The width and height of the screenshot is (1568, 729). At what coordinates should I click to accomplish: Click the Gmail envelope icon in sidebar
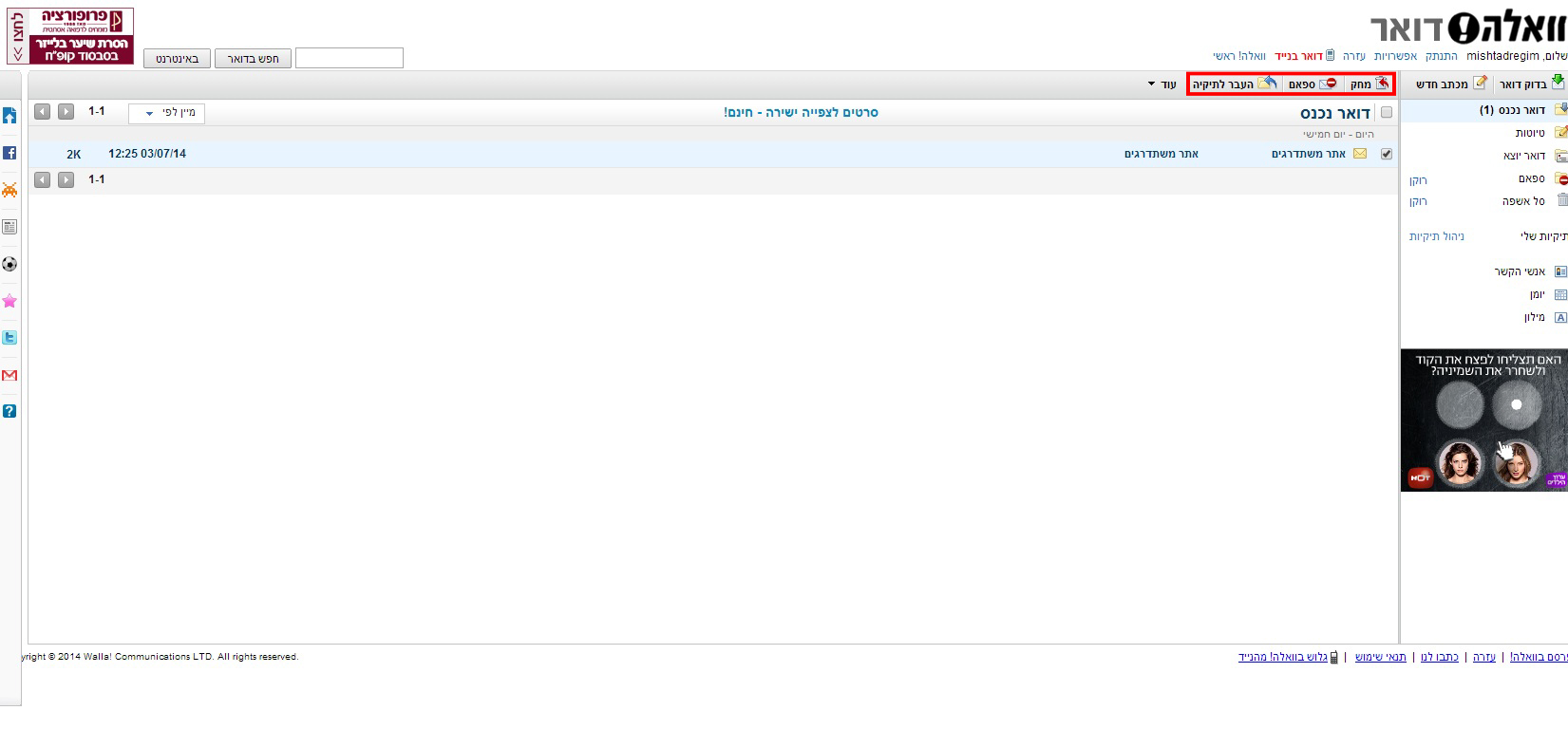coord(9,375)
